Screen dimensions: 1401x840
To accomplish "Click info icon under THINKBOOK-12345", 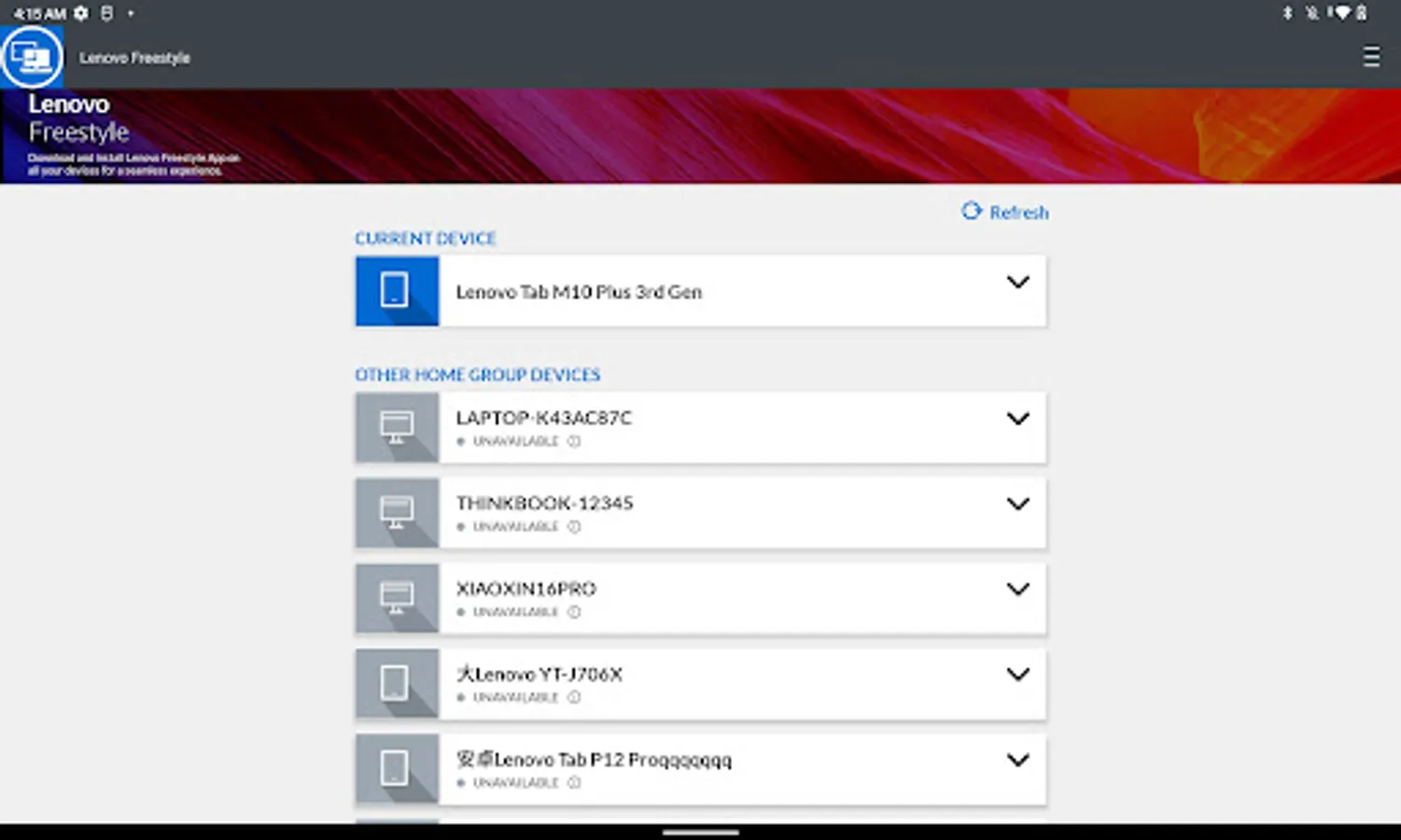I will [574, 526].
